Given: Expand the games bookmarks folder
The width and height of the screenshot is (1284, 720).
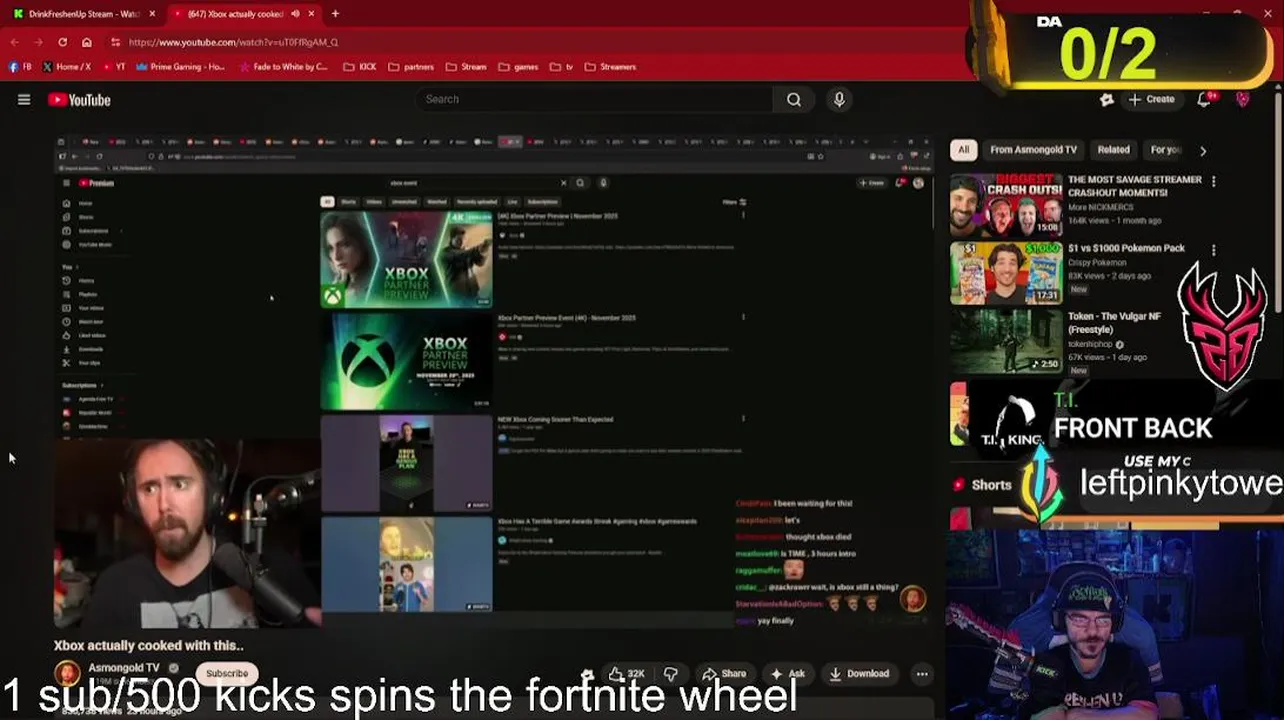Looking at the screenshot, I should 518,67.
